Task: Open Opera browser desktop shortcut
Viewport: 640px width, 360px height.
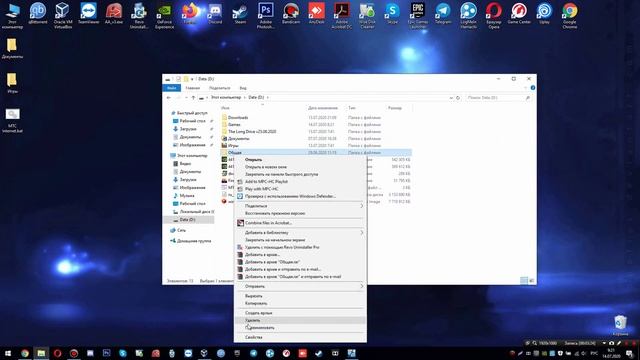Action: (x=493, y=16)
